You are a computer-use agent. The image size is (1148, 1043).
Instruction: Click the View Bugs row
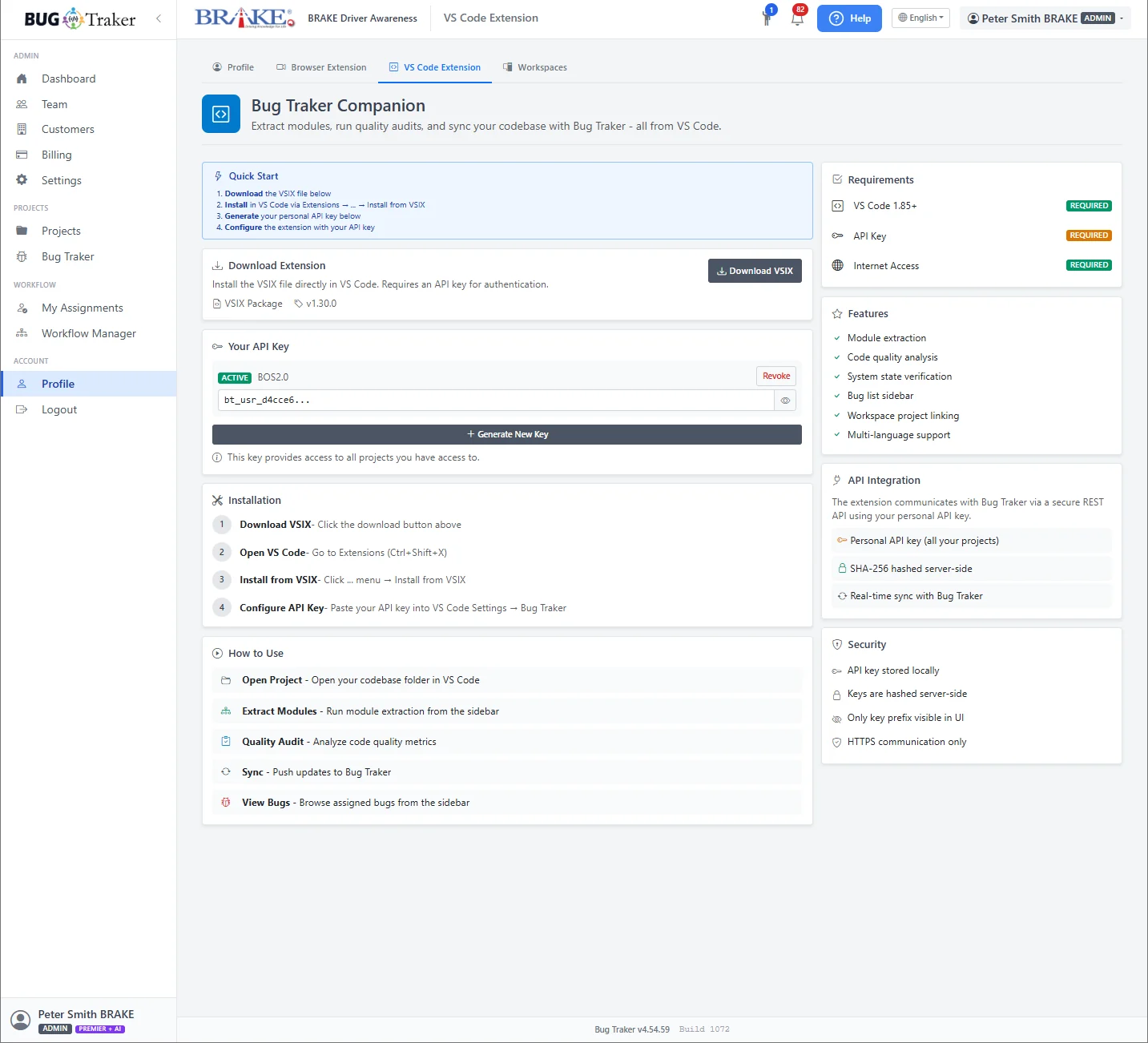tap(507, 803)
